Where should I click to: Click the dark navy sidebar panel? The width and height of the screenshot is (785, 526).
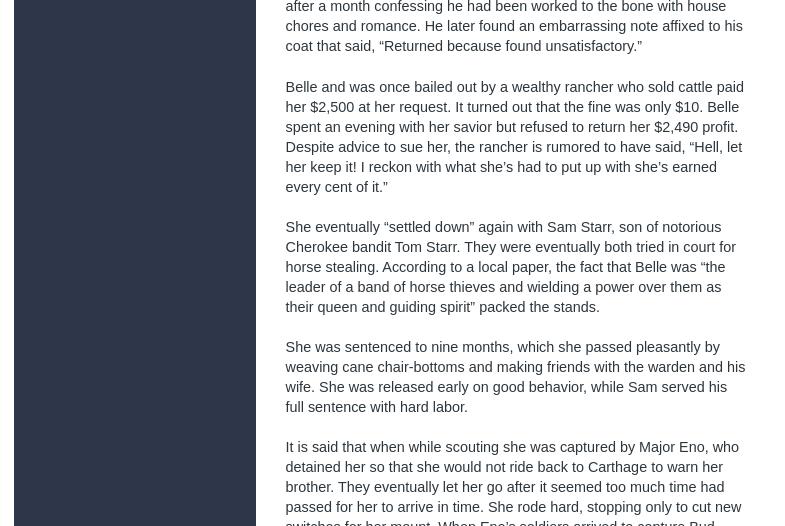click(135, 263)
